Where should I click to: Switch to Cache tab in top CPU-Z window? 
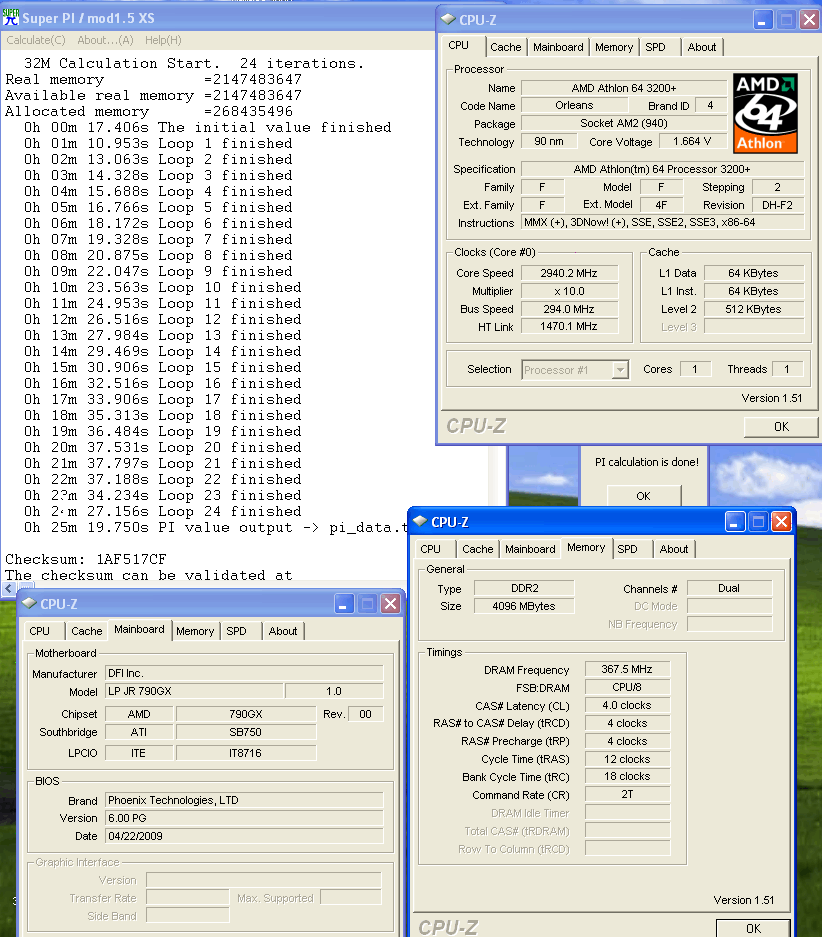tap(505, 47)
